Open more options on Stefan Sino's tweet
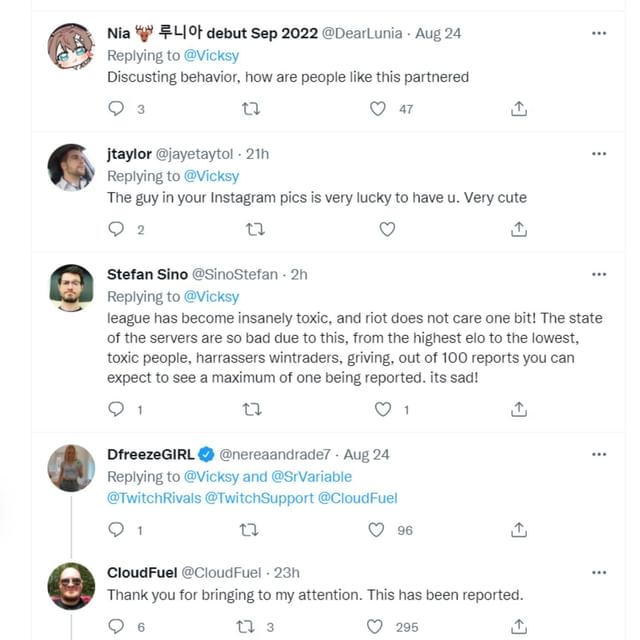Image resolution: width=640 pixels, height=640 pixels. pyautogui.click(x=599, y=274)
